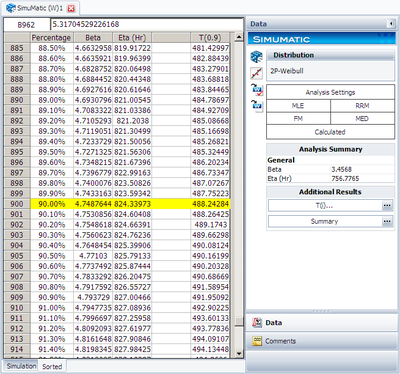Click Eta cell 827.00466
Screen dimensions: 400x374
pos(132,297)
